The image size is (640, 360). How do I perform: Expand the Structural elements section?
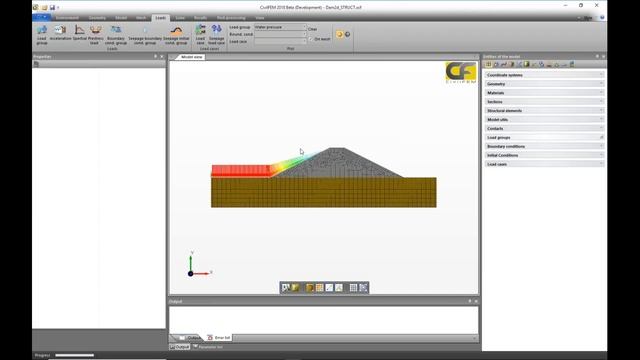544,111
